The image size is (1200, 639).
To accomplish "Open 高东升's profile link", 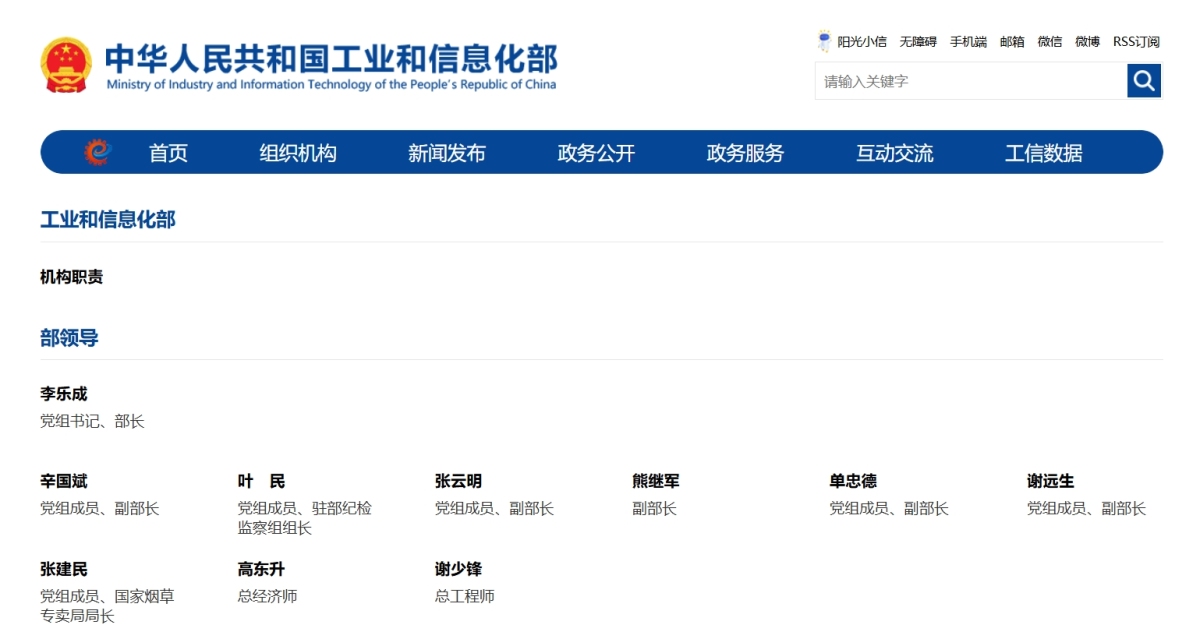I will tap(261, 569).
